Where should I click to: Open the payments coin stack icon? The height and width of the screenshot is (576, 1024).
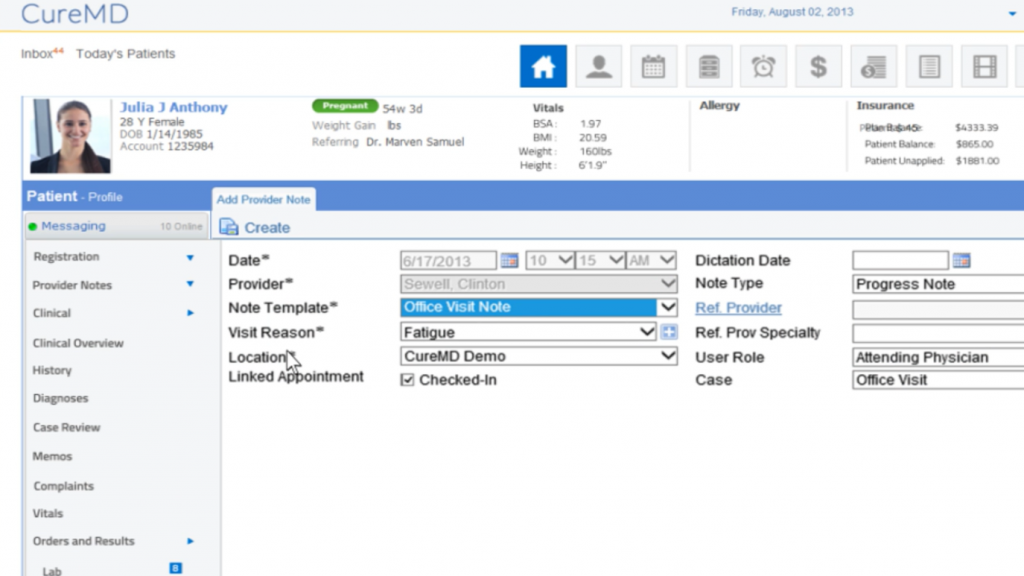pyautogui.click(x=872, y=65)
